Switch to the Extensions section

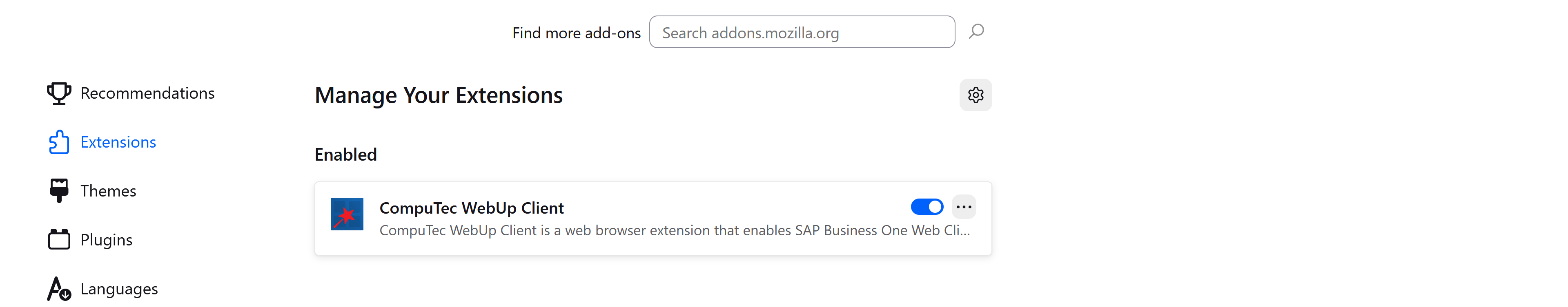119,141
